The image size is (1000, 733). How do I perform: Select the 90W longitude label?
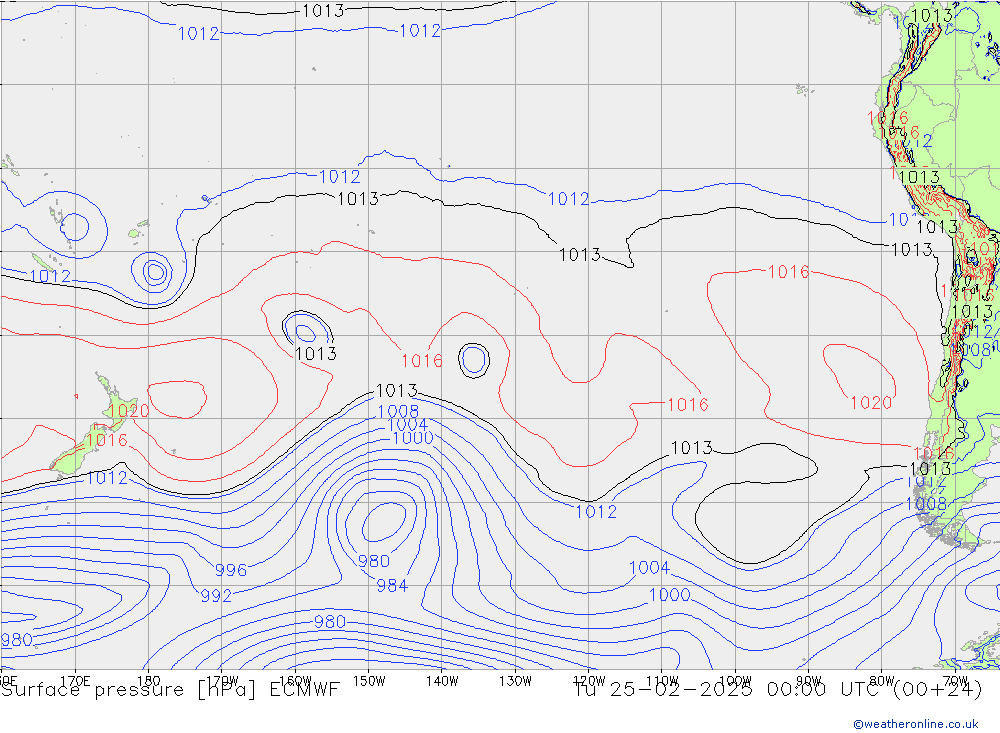tap(809, 681)
